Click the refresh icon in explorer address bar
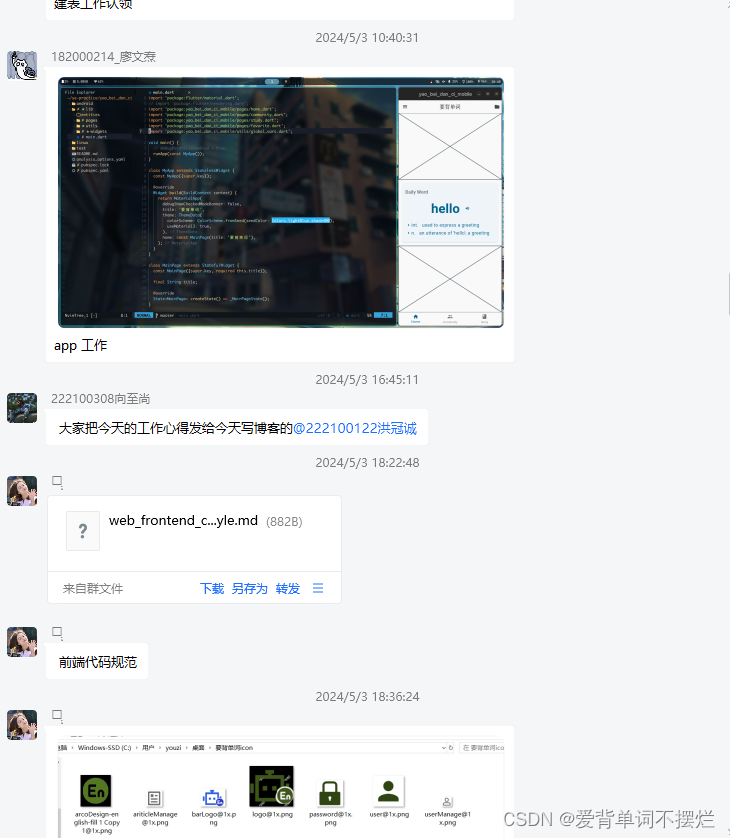730x838 pixels. [x=451, y=748]
